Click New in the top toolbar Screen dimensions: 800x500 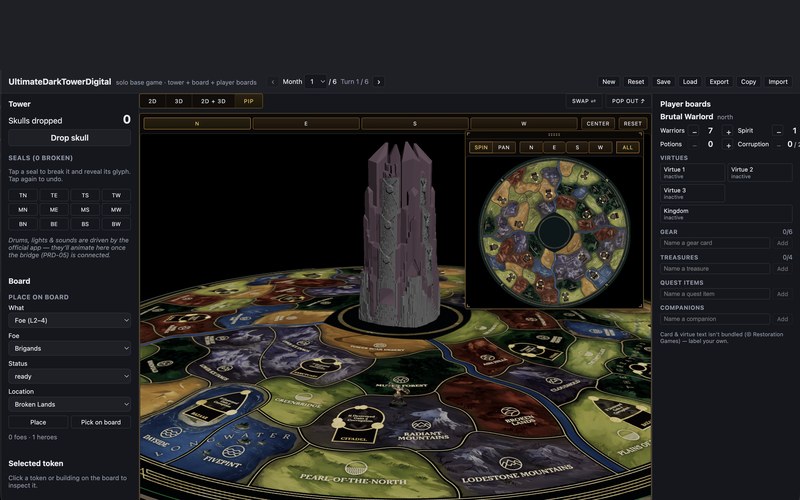[609, 82]
